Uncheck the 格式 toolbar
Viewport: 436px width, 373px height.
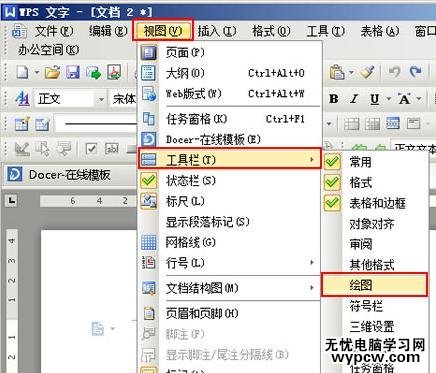375,183
